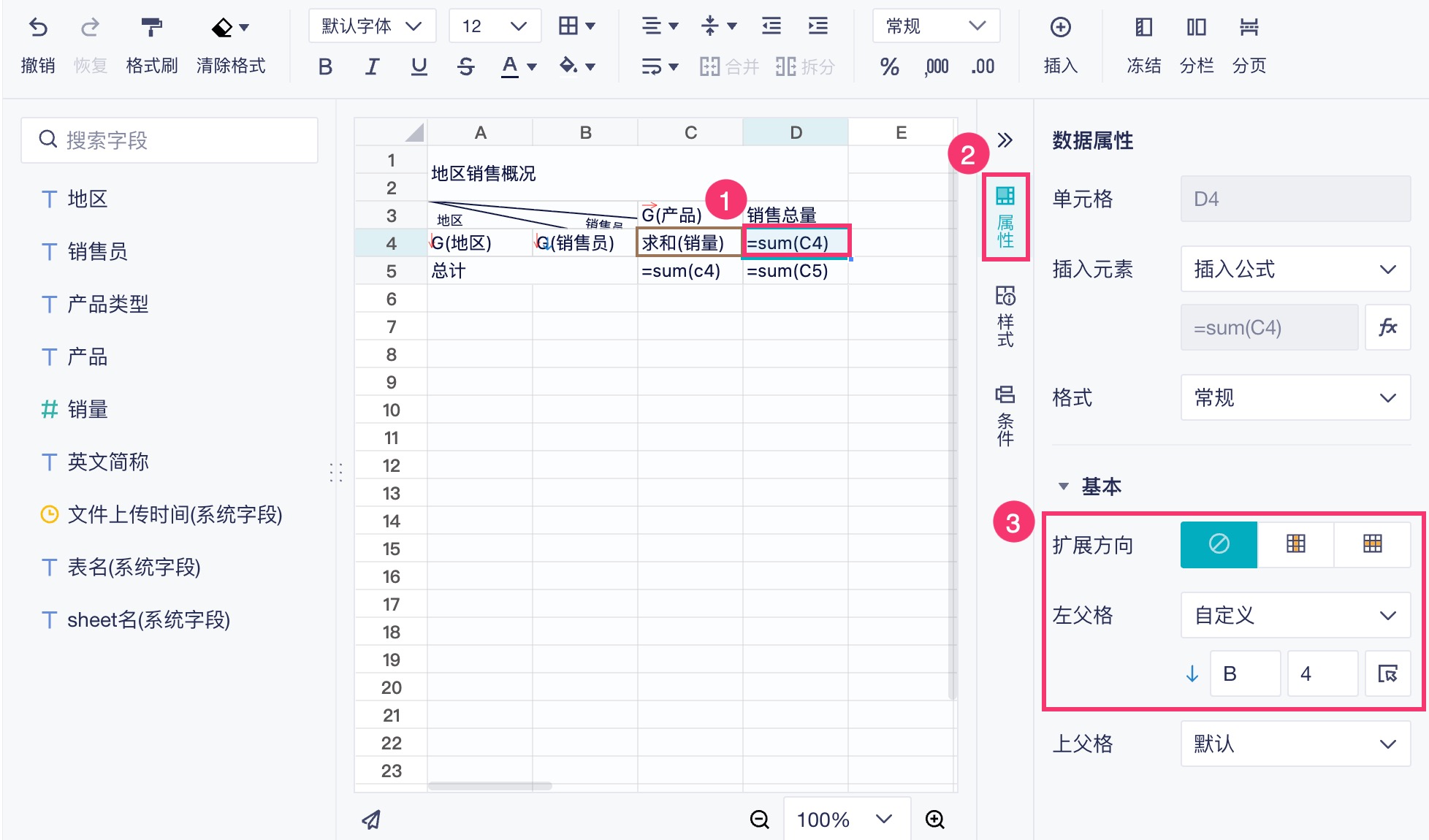Collapse the Basic (基本) section
Image resolution: width=1429 pixels, height=840 pixels.
1064,486
